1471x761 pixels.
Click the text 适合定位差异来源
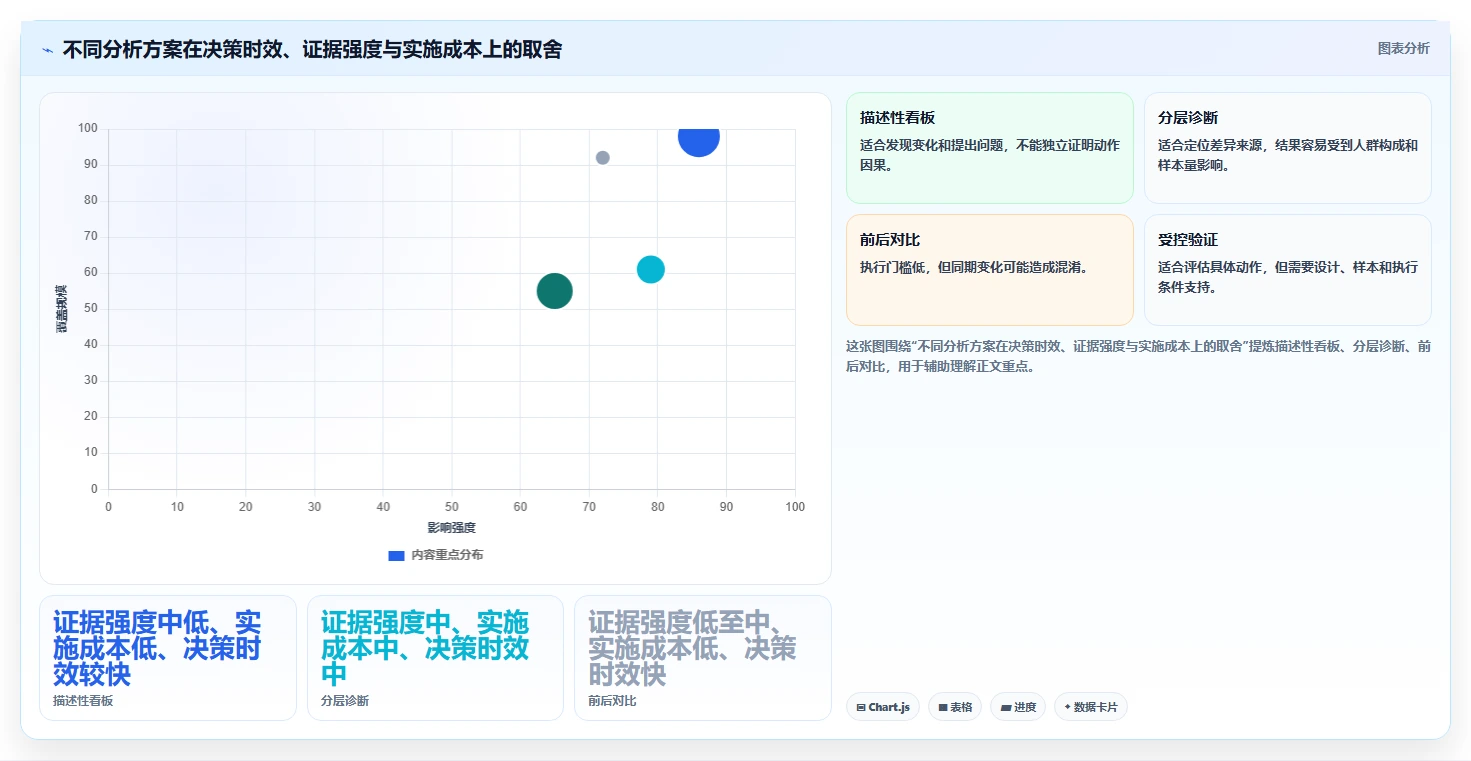[x=1210, y=145]
